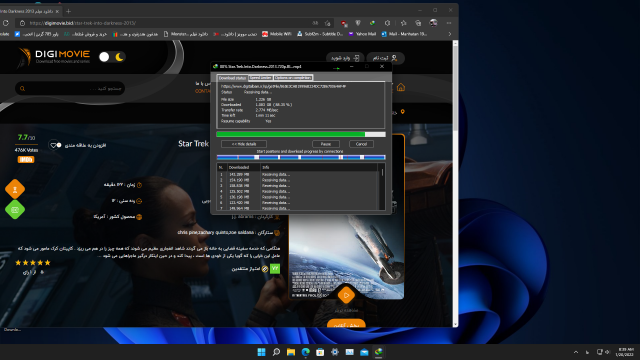640x360 pixels.
Task: Click the orange home icon on site
Action: (x=401, y=87)
